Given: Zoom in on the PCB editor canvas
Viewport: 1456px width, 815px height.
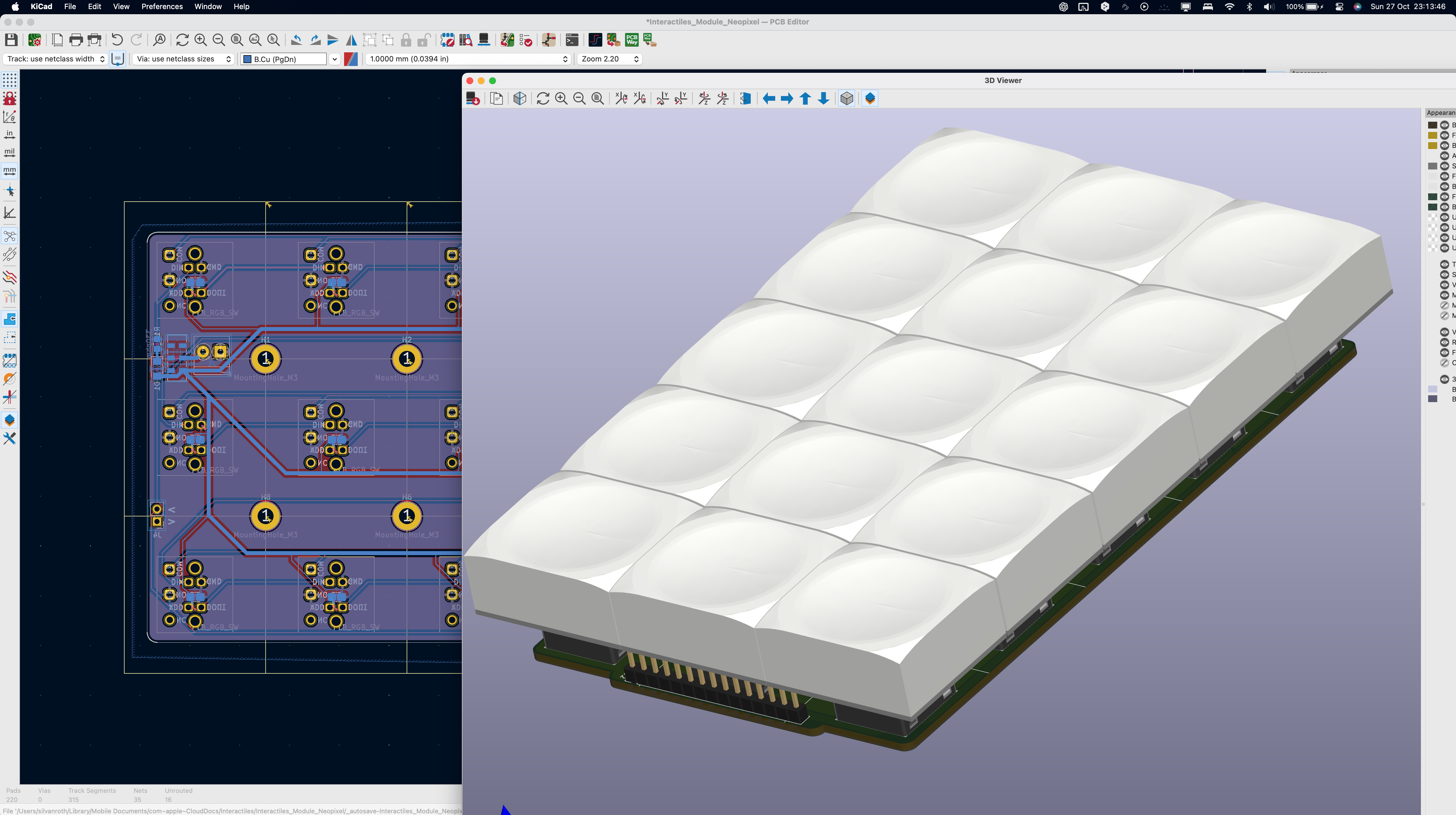Looking at the screenshot, I should coord(200,40).
